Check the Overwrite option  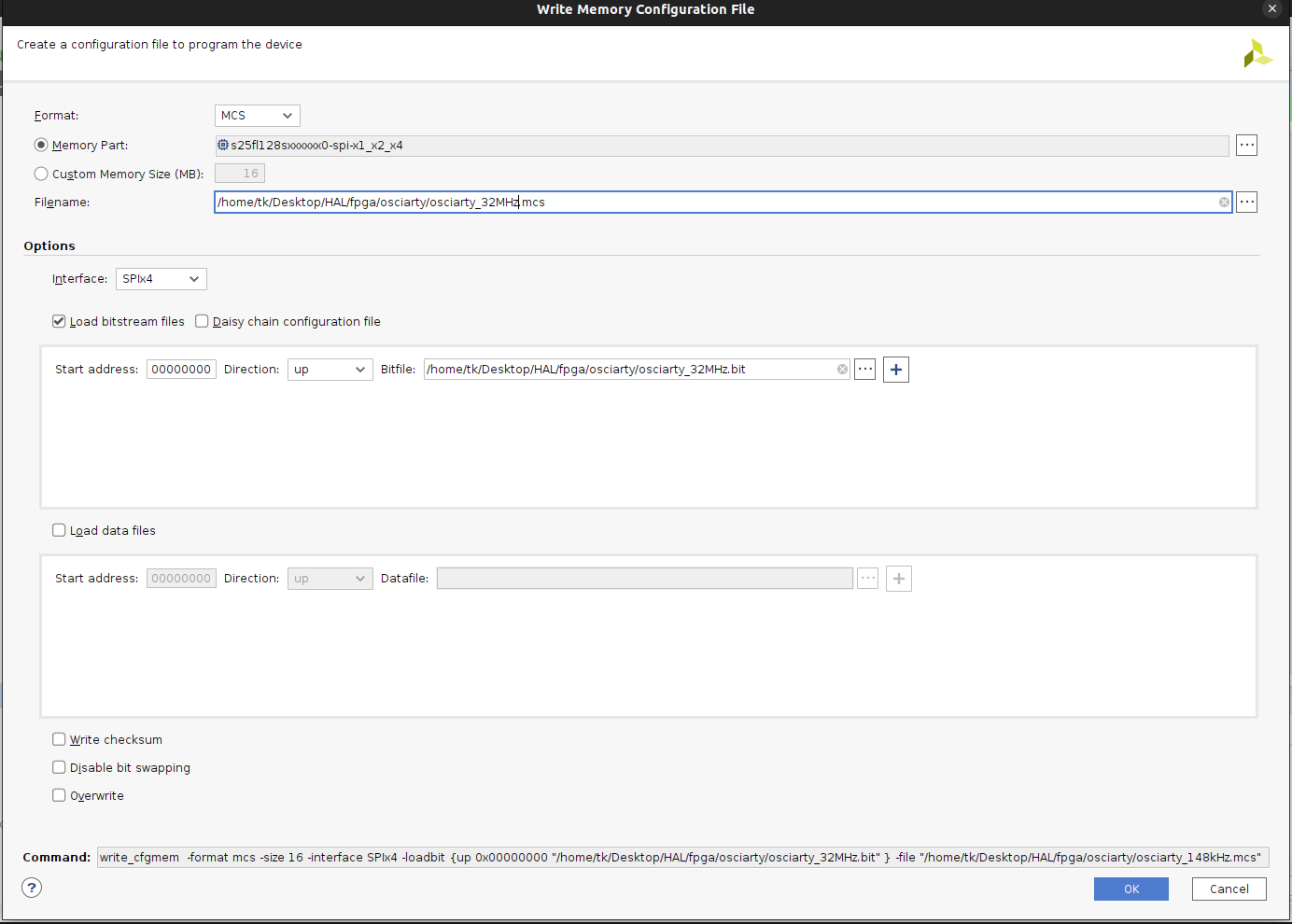59,795
